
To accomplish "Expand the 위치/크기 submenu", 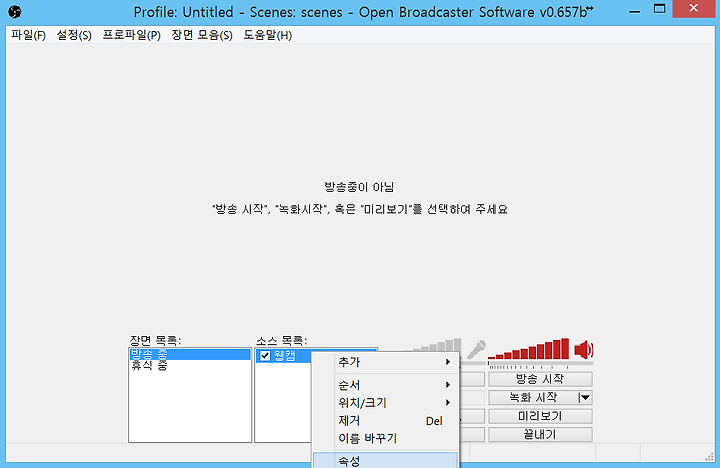I will pos(385,403).
